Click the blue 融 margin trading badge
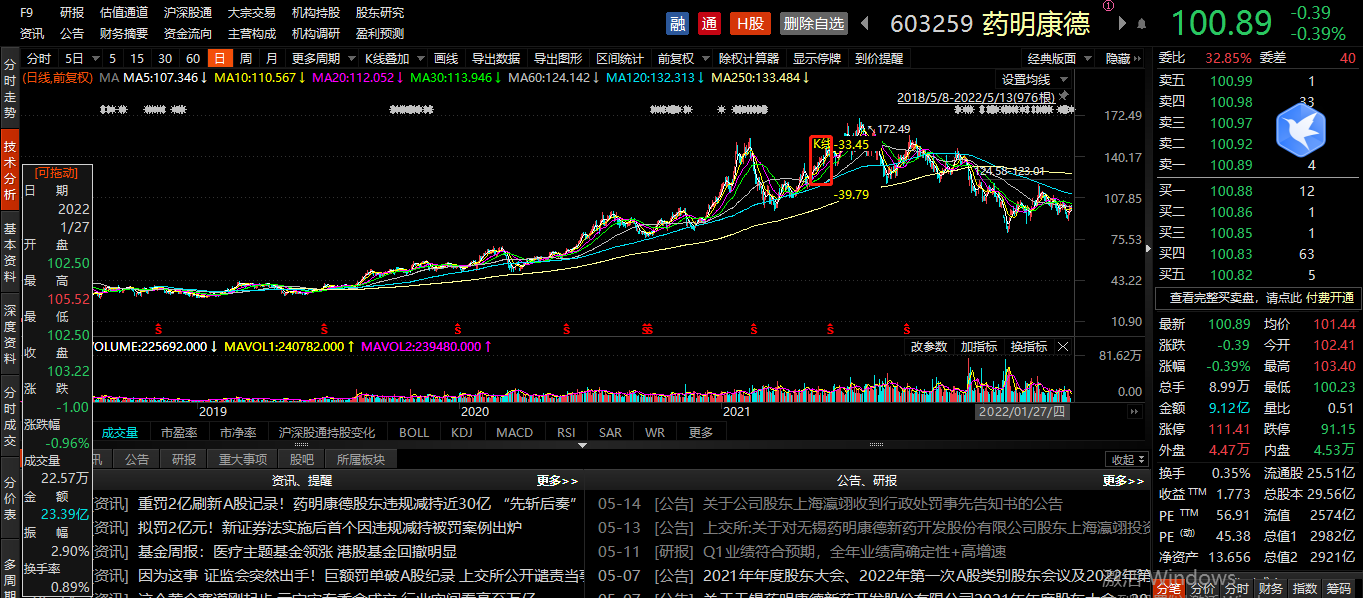The height and width of the screenshot is (598, 1363). (678, 23)
